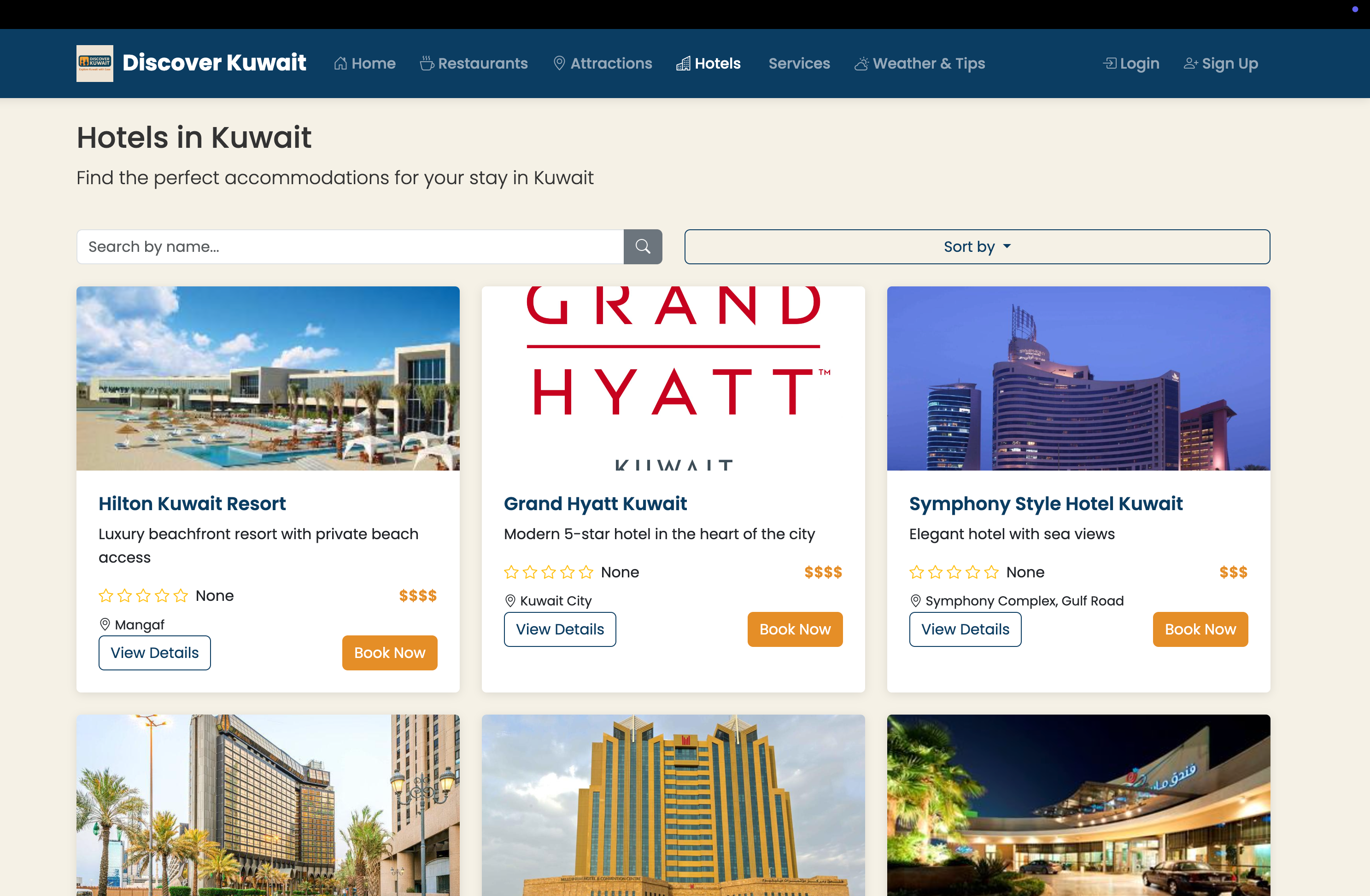1370x896 pixels.
Task: Select the Hotels nav item
Action: click(708, 63)
